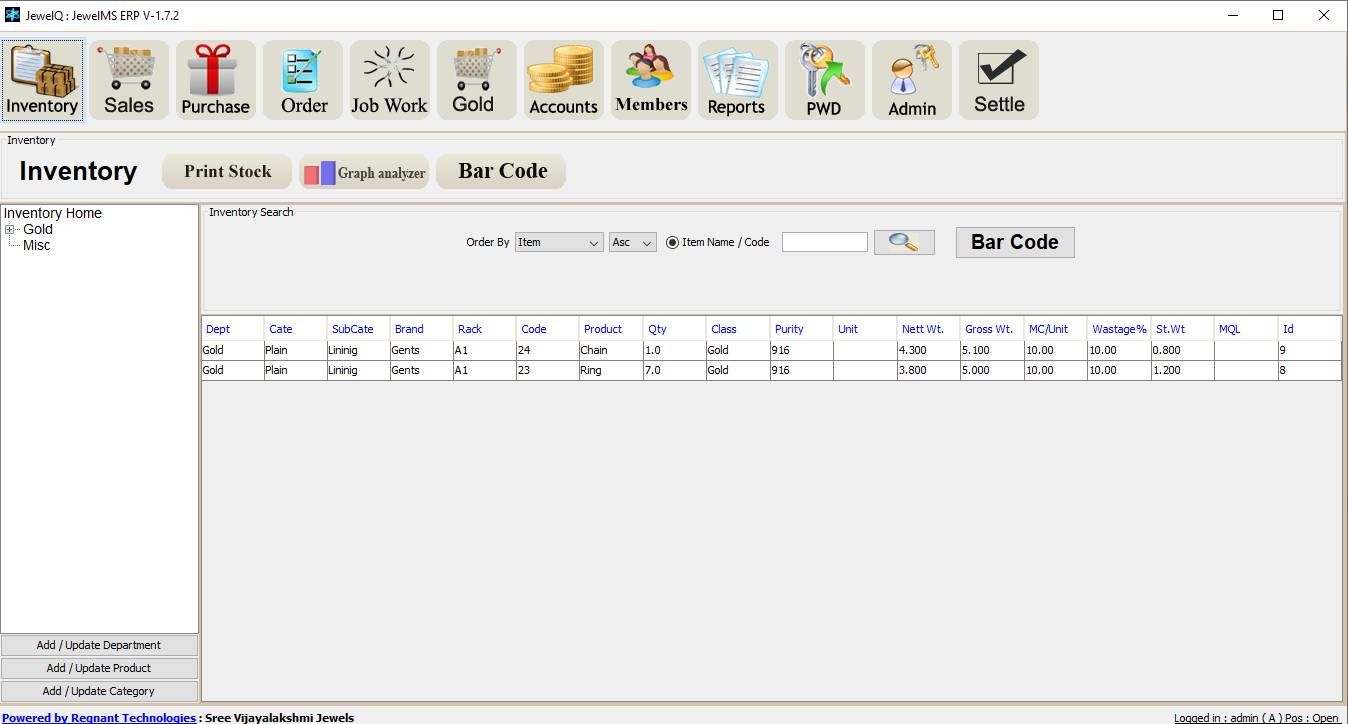Viewport: 1348px width, 724px height.
Task: Click the Item Name / Code search field
Action: (x=824, y=242)
